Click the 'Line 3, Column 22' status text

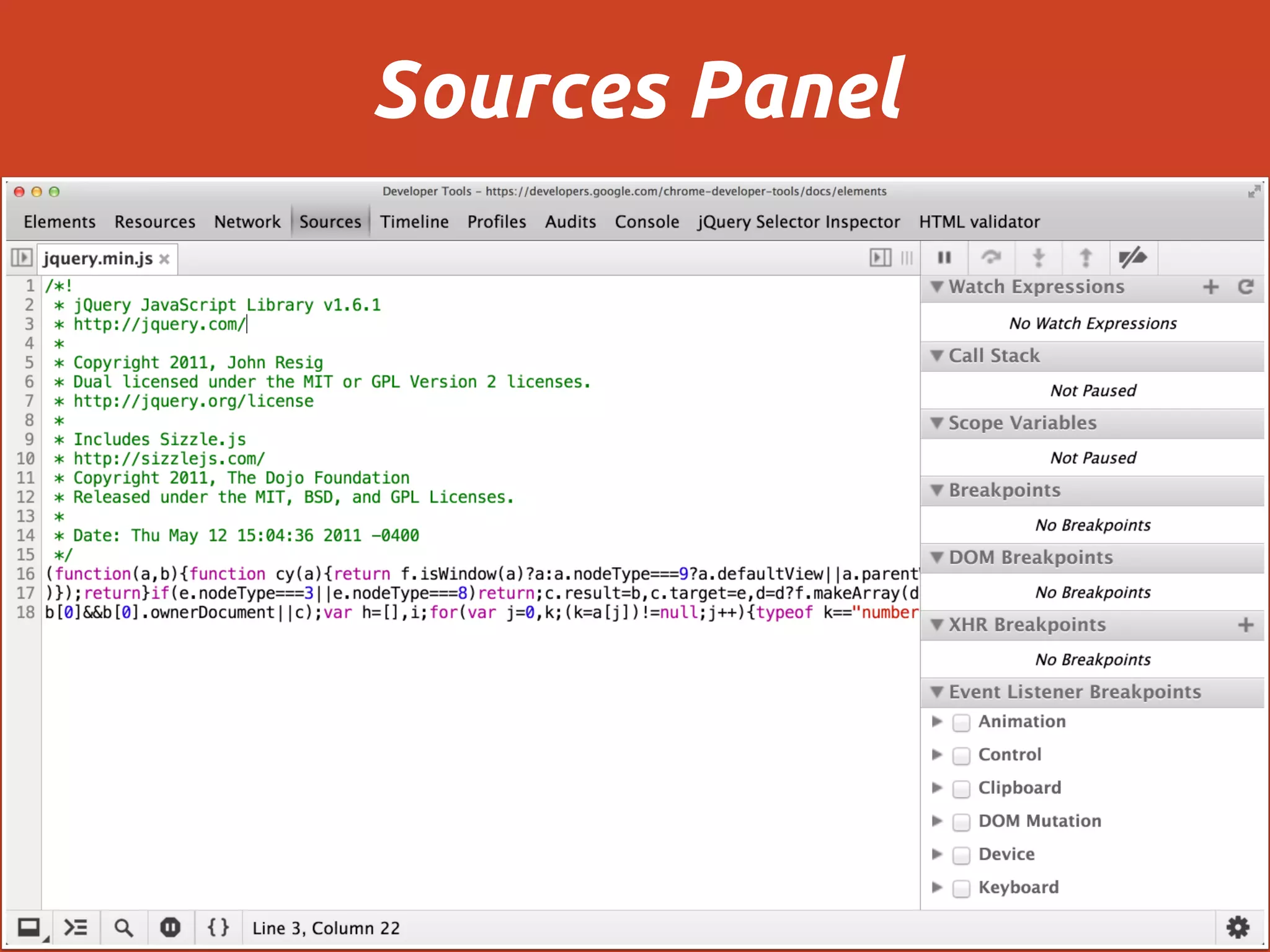(x=326, y=928)
